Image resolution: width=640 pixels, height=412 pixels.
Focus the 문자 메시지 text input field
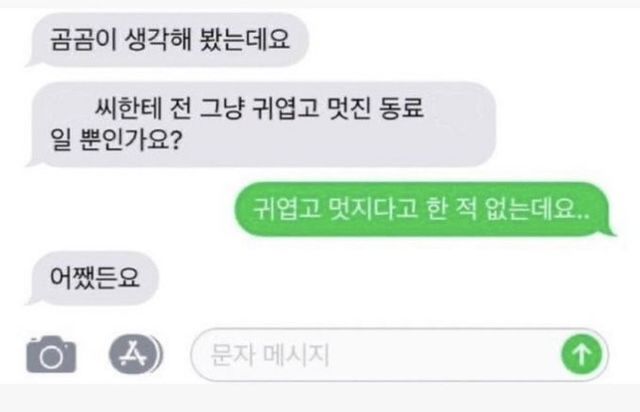399,354
